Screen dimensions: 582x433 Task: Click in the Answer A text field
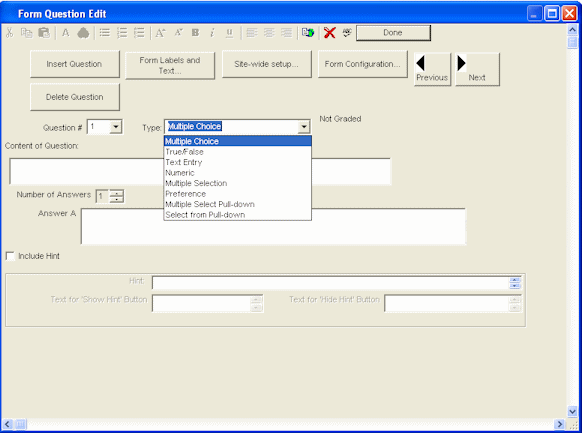click(273, 226)
